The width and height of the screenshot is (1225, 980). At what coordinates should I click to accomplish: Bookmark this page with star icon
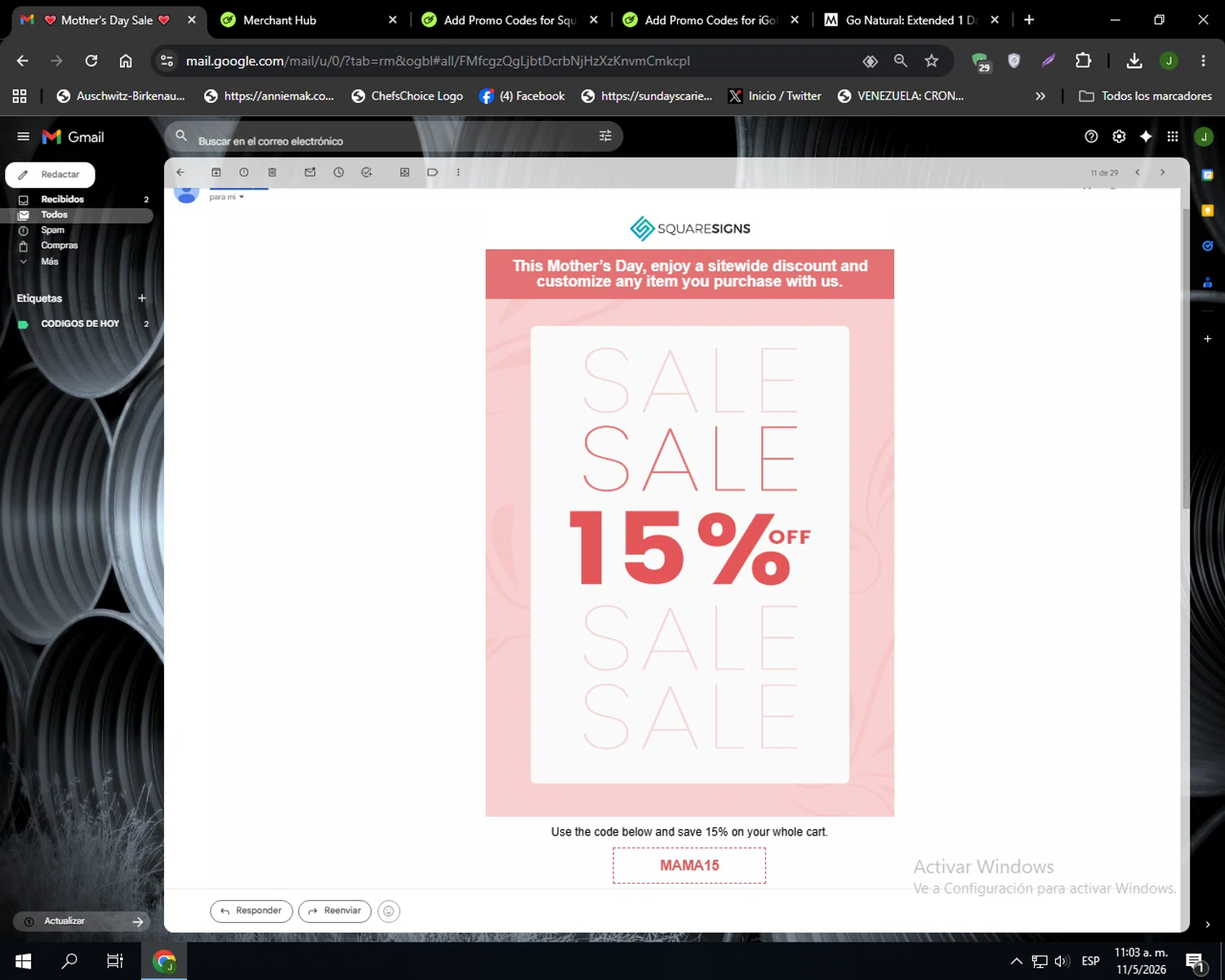point(931,60)
